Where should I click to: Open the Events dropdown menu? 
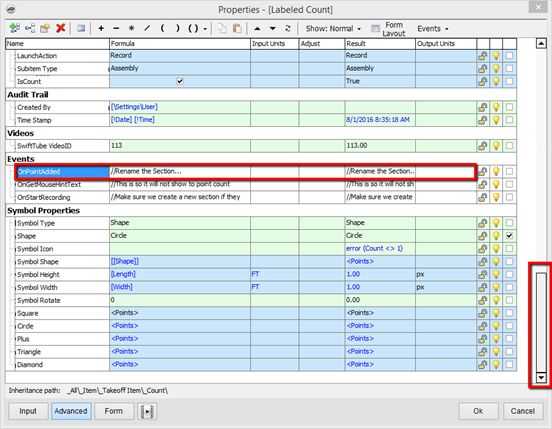pos(433,29)
